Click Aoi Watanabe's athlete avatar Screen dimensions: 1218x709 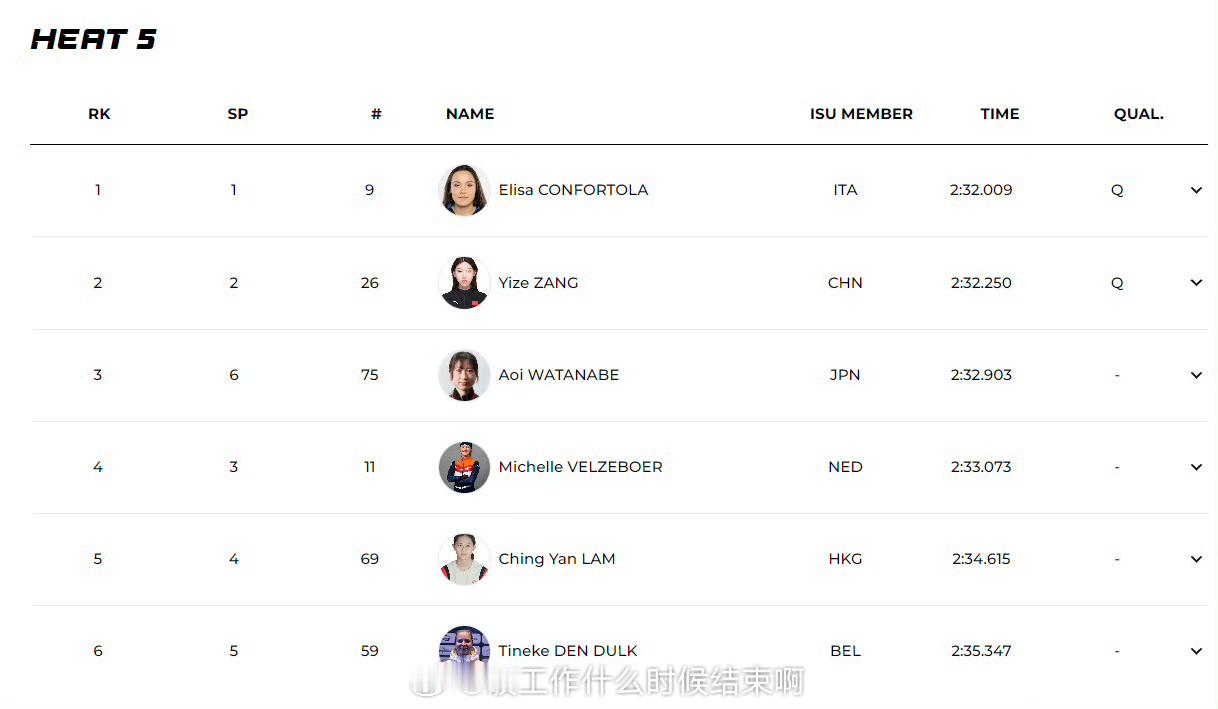[x=464, y=375]
